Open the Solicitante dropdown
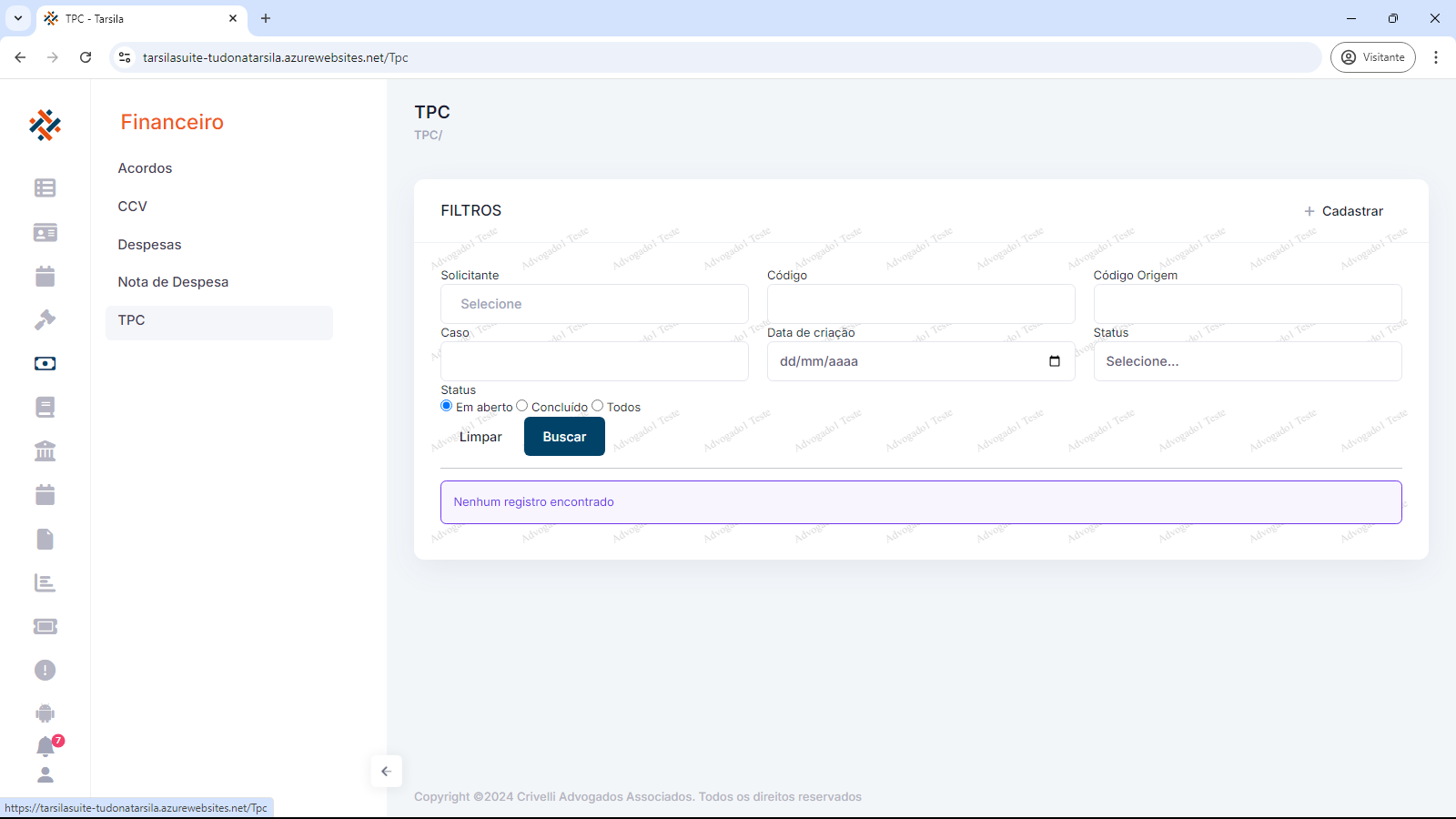This screenshot has width=1456, height=819. pos(594,304)
